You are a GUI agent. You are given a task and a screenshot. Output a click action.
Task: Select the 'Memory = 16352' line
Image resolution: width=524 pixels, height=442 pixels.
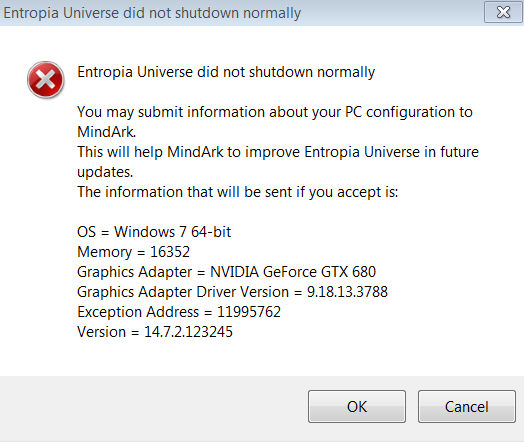(133, 252)
